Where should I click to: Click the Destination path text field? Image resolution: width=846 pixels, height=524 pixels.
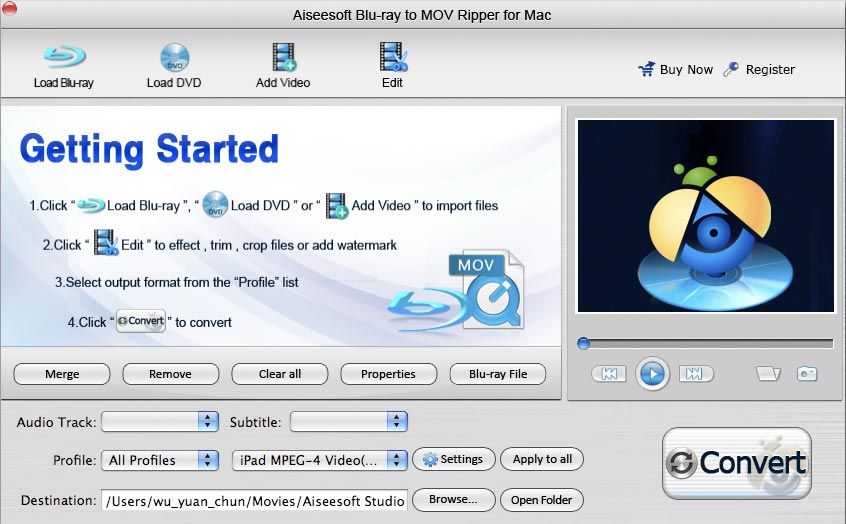[x=254, y=501]
